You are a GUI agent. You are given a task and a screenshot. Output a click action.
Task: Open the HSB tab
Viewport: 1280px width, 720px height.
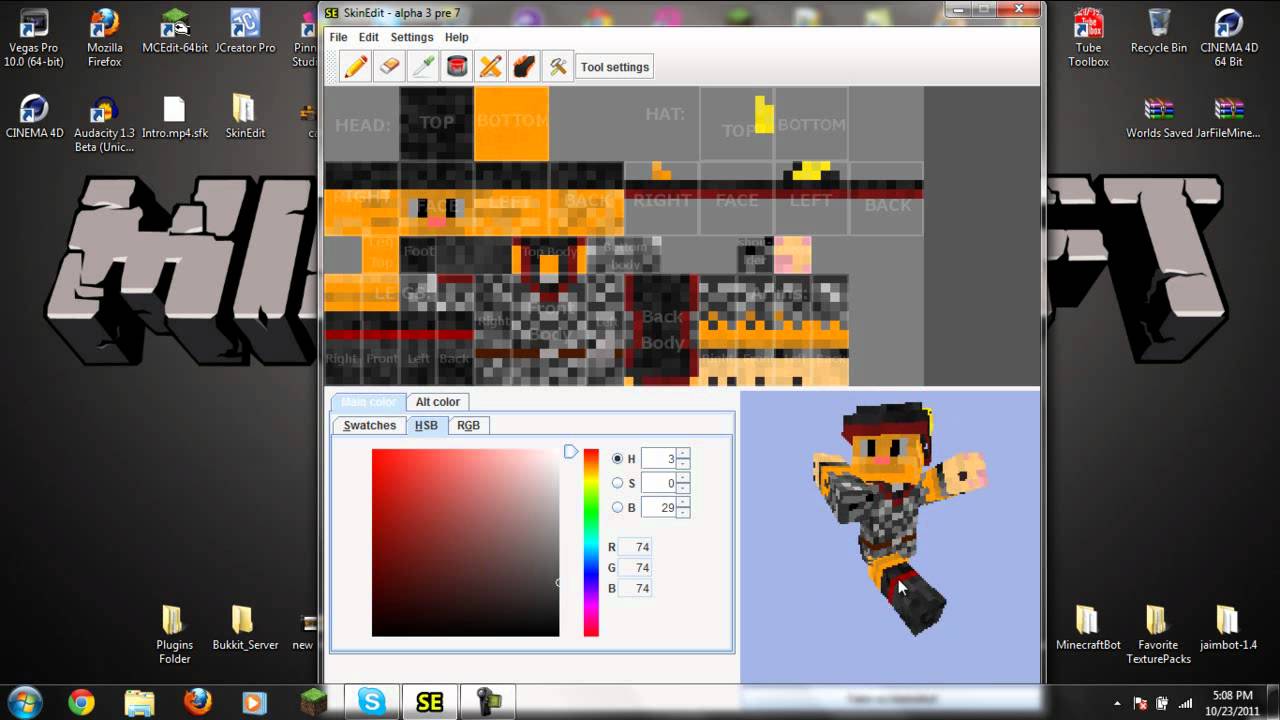tap(427, 425)
